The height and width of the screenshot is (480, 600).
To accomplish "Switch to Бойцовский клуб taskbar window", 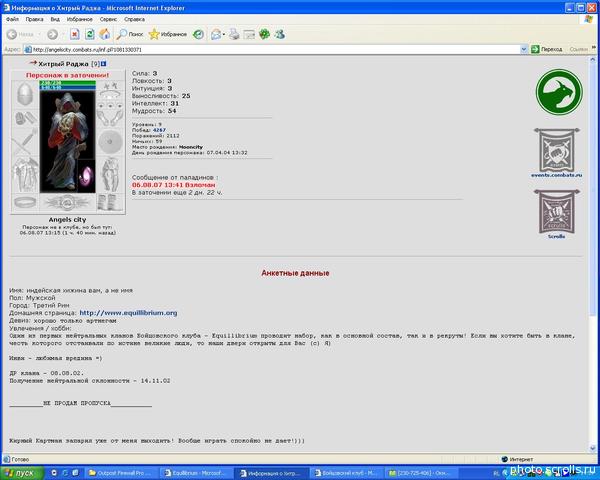I will pos(346,473).
